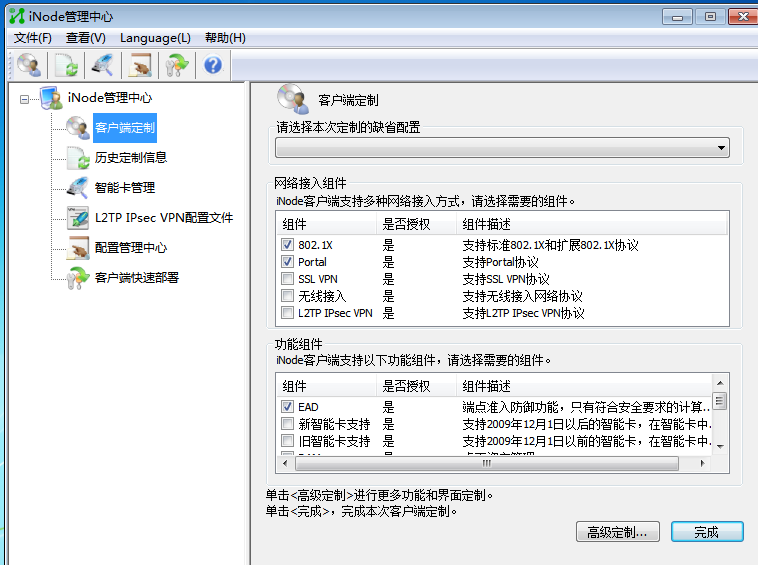Click the 历史定制信息 tree icon
The width and height of the screenshot is (758, 565).
point(78,158)
